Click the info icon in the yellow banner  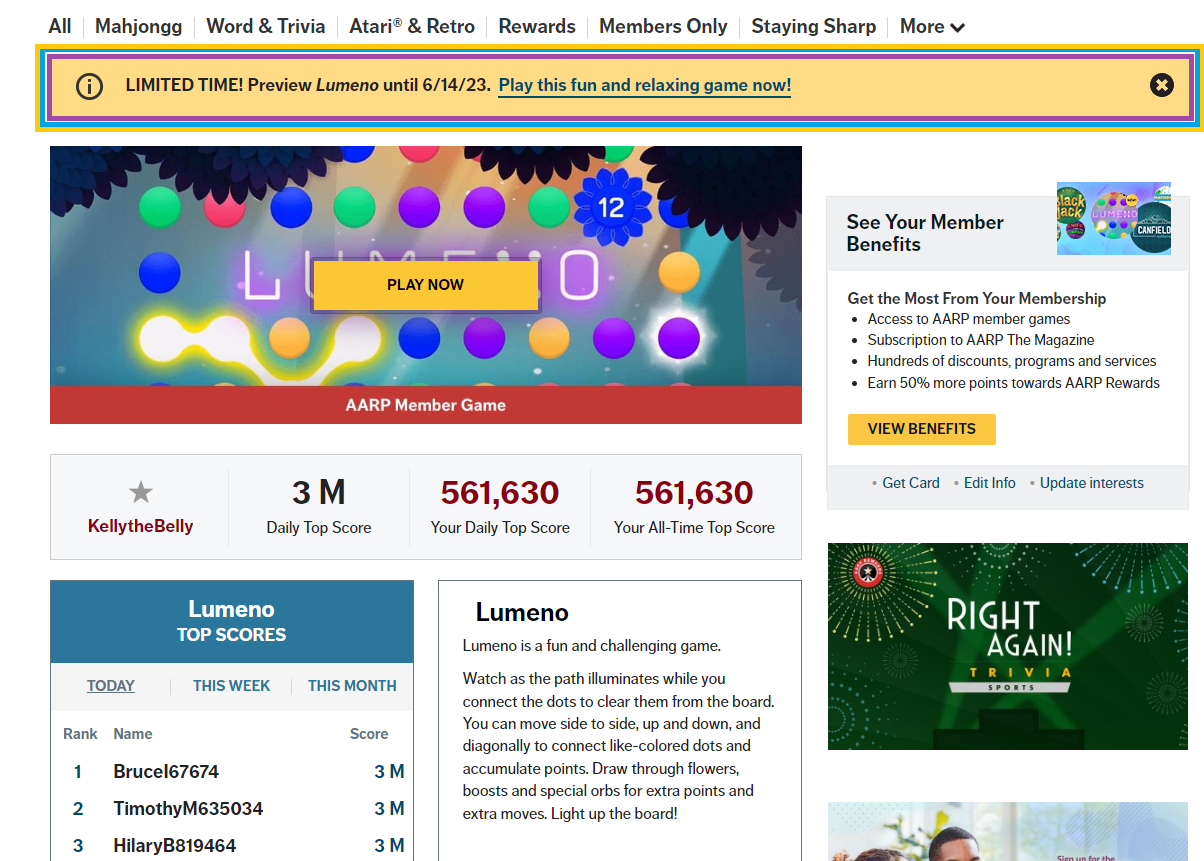click(x=89, y=86)
